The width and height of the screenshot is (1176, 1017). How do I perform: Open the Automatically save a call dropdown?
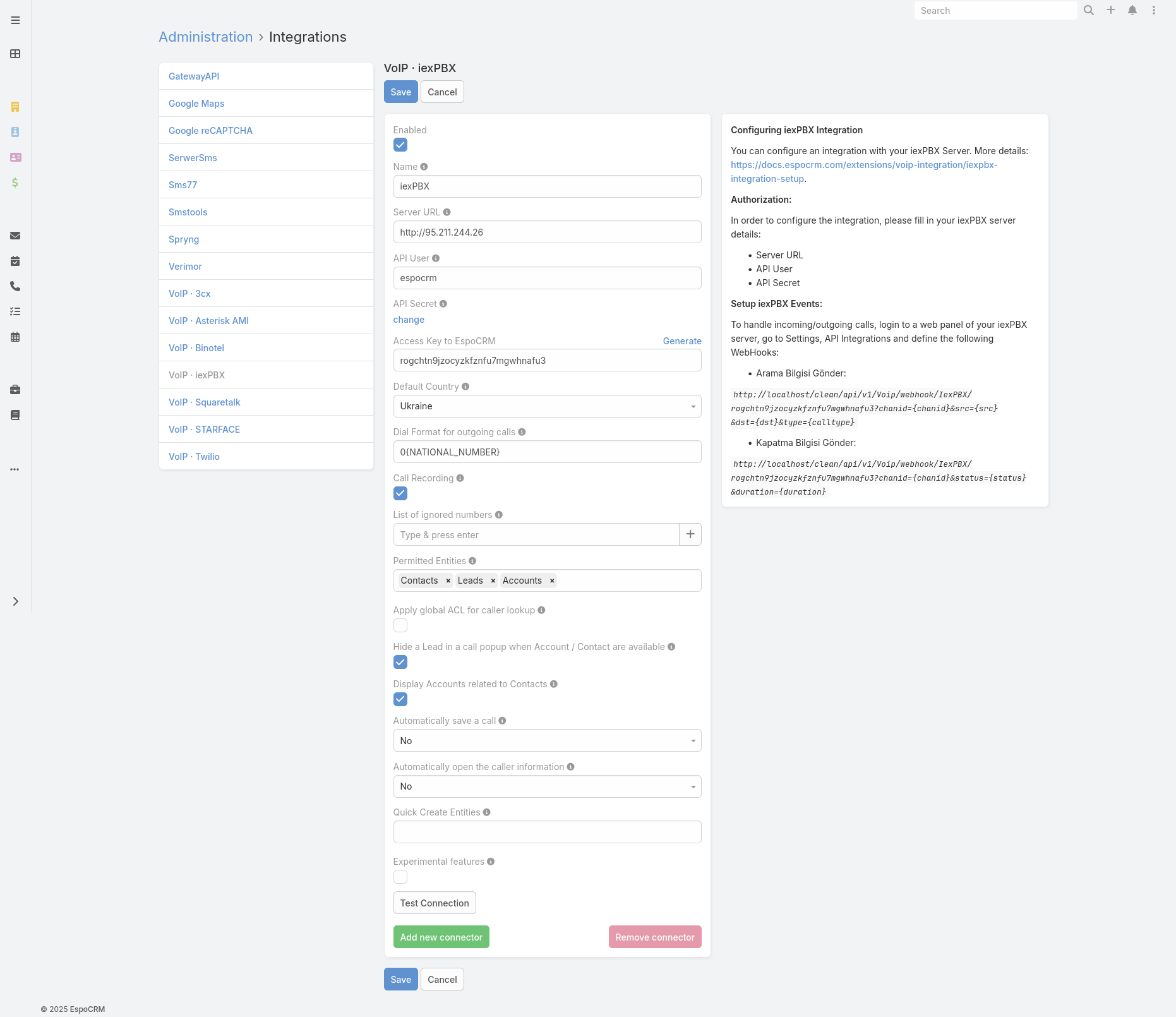pos(547,740)
